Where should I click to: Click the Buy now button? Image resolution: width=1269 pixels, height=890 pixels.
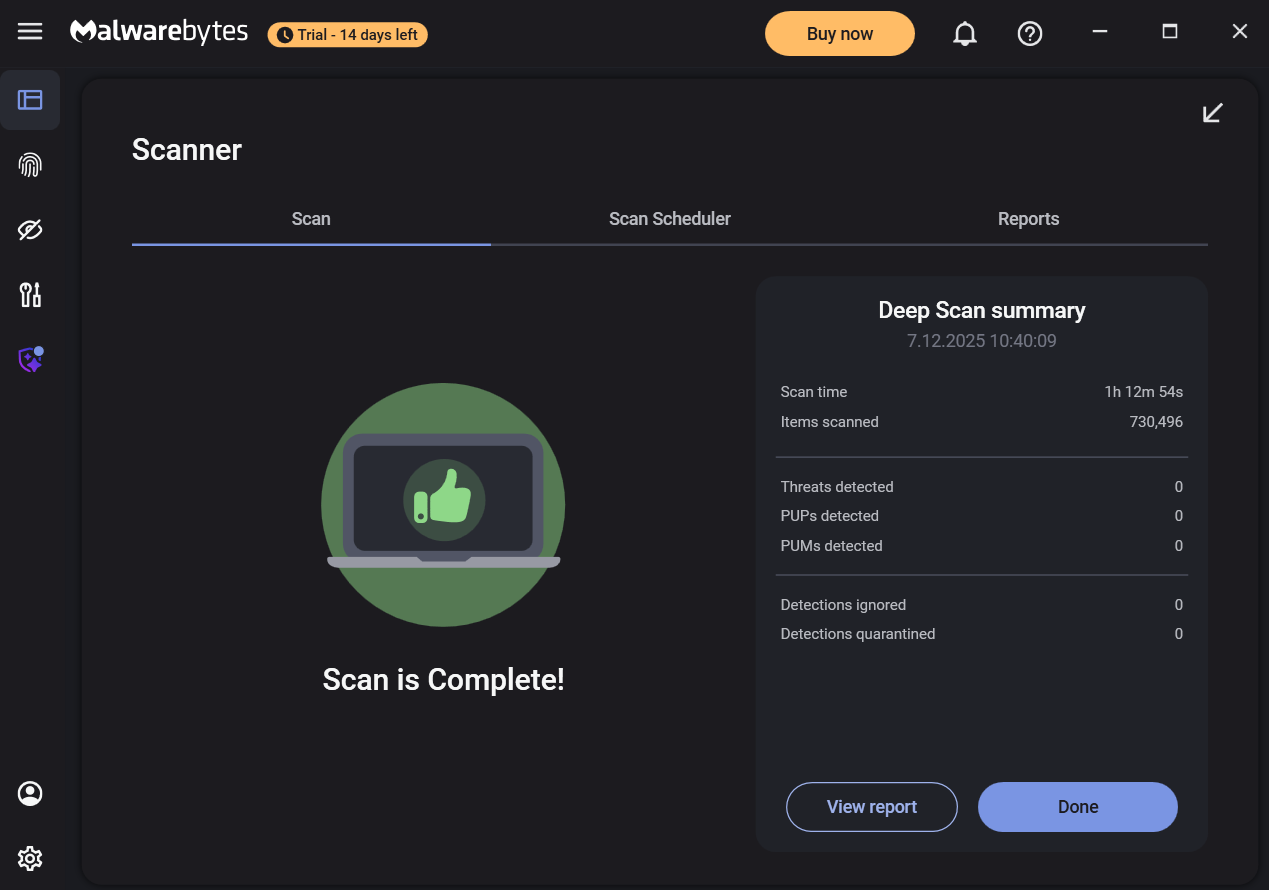coord(840,34)
